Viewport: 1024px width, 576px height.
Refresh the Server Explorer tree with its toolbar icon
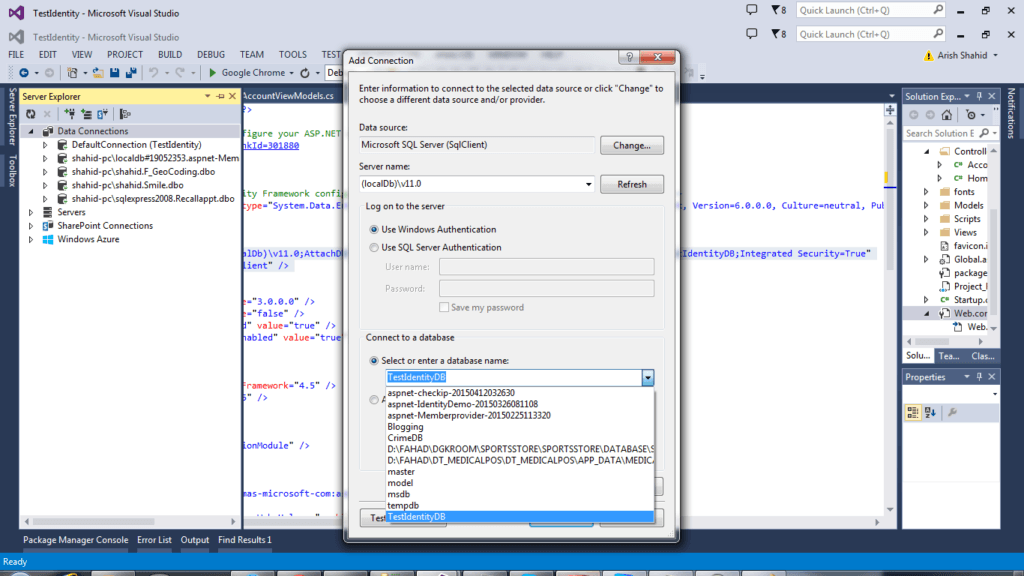[31, 114]
